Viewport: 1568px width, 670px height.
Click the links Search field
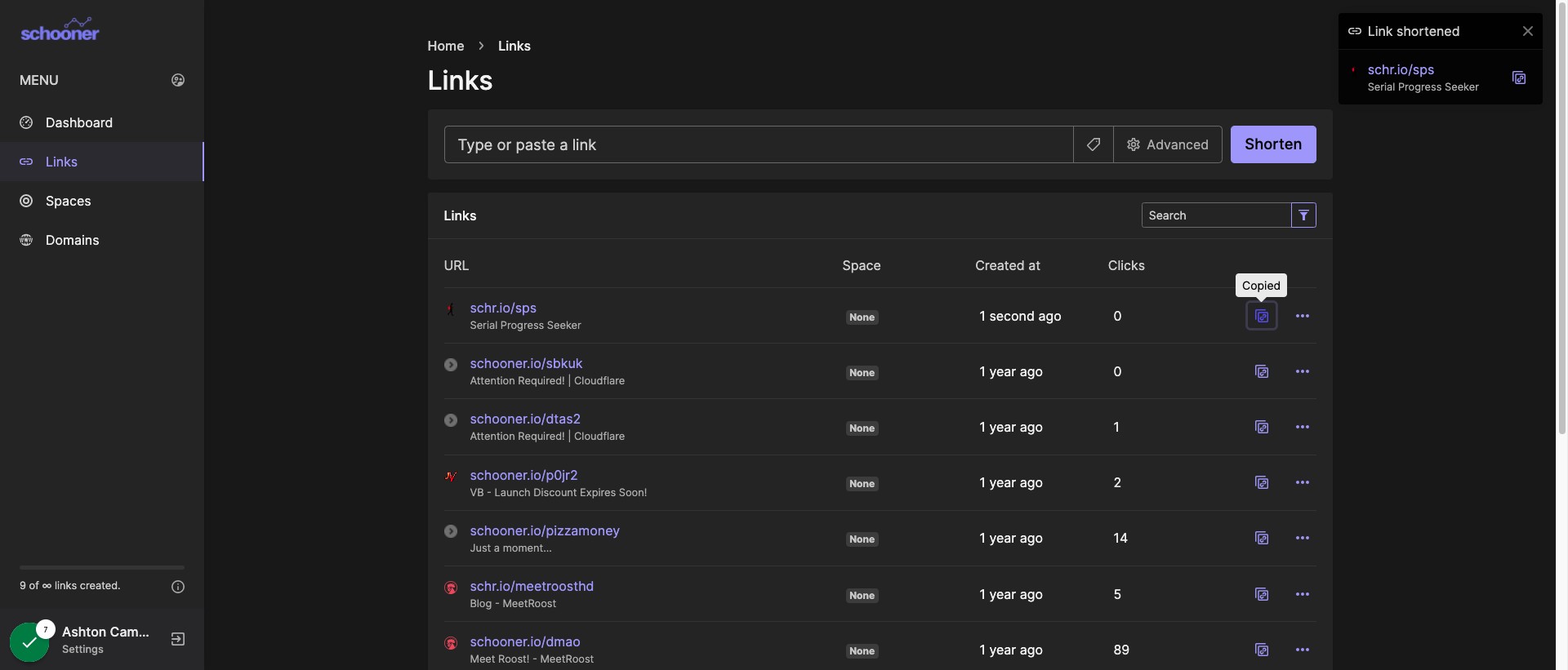[1216, 215]
